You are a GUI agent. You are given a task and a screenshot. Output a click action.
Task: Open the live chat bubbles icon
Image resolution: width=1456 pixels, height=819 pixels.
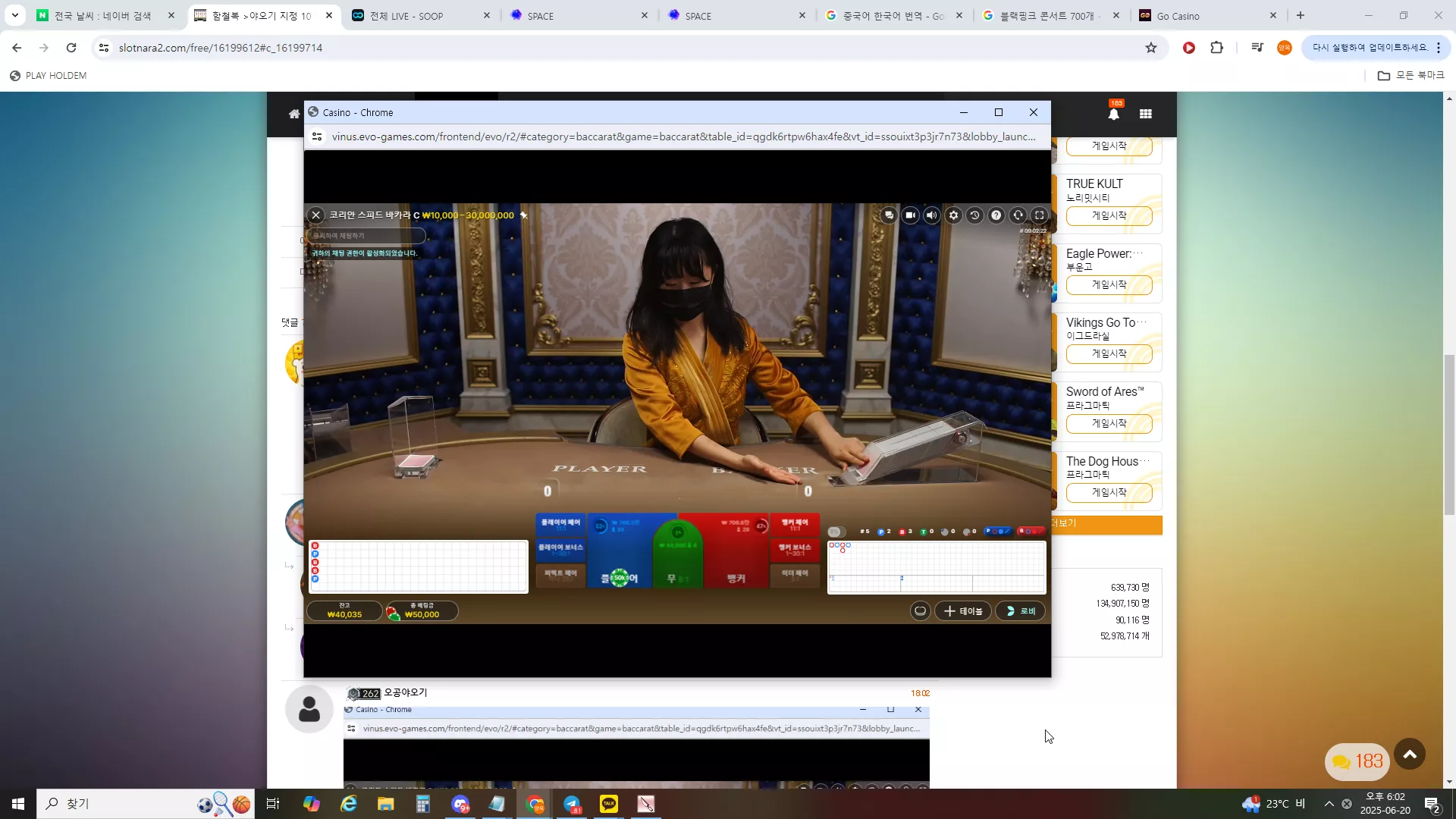pos(889,215)
